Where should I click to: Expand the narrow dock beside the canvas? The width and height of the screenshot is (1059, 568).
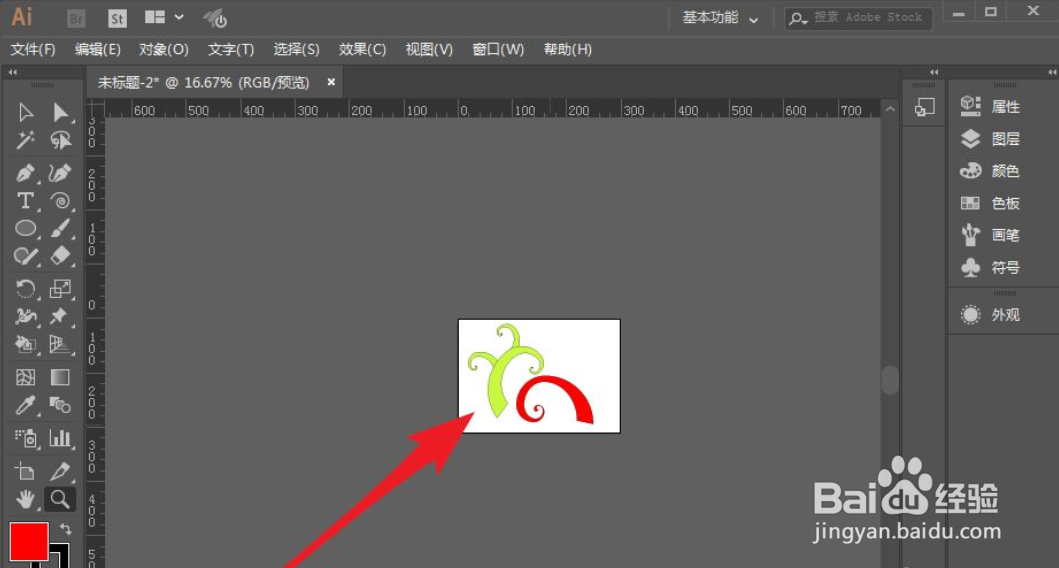pyautogui.click(x=934, y=72)
